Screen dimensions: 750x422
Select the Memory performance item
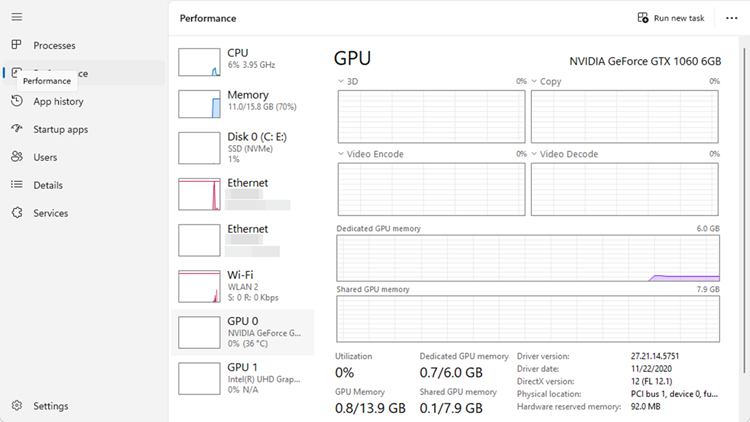pyautogui.click(x=243, y=104)
